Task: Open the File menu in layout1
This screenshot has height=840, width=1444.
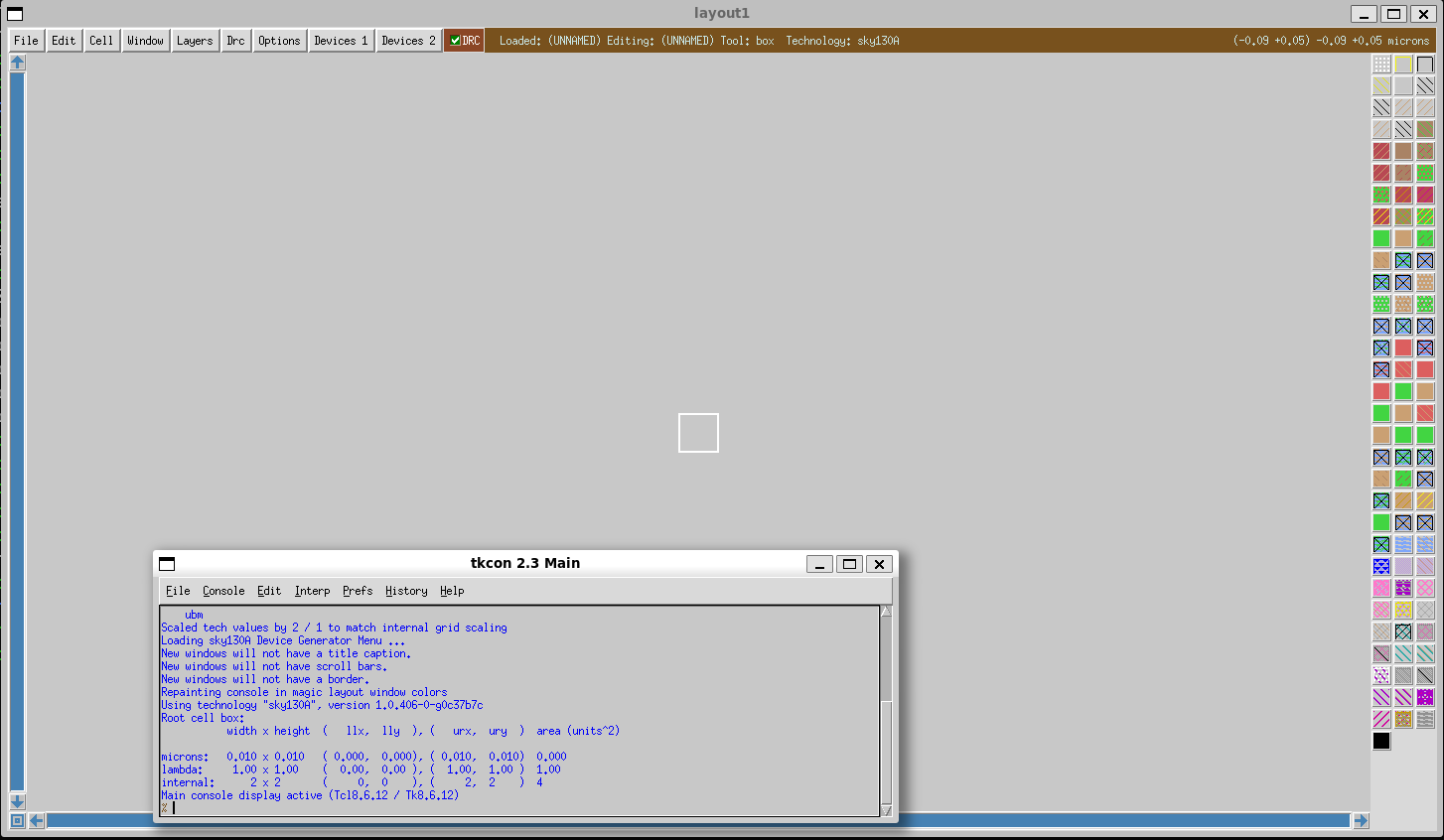Action: point(26,41)
